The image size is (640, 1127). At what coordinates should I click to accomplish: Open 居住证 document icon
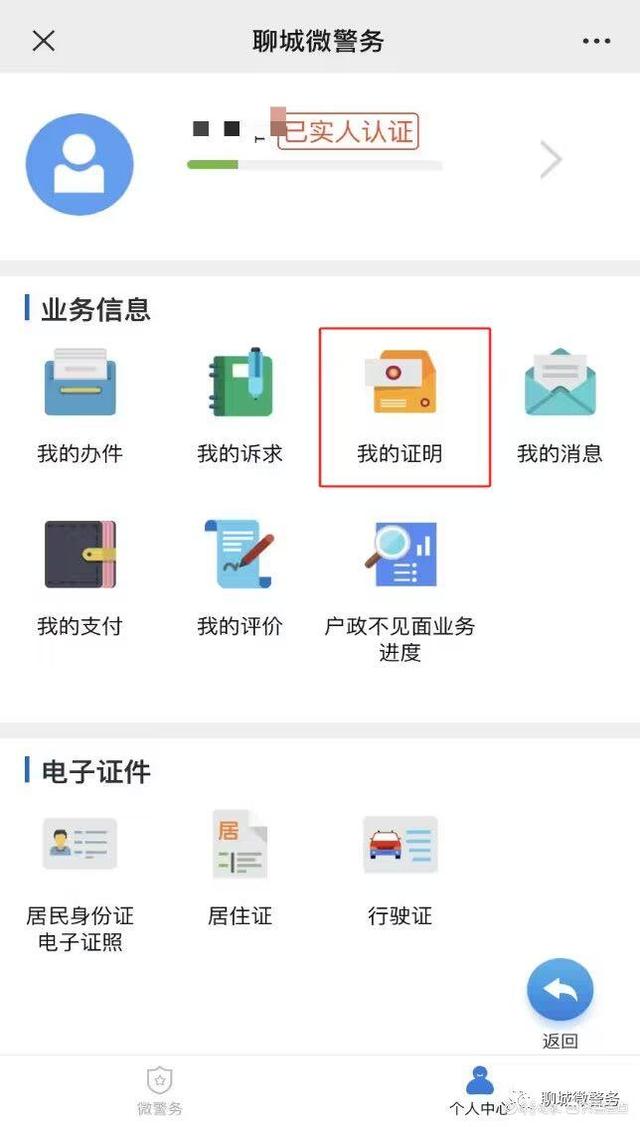240,844
